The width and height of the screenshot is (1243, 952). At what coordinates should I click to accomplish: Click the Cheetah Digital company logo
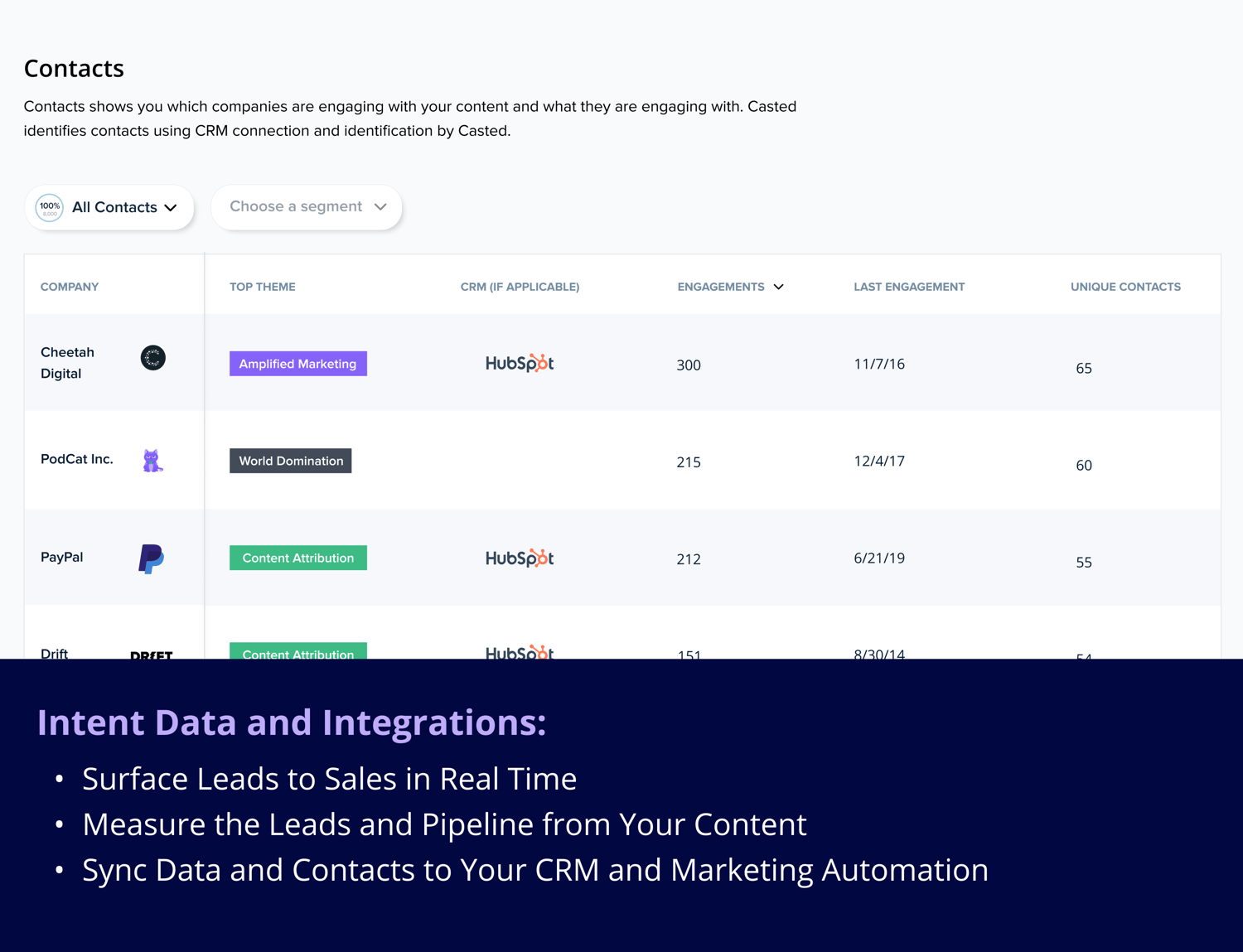pos(152,358)
